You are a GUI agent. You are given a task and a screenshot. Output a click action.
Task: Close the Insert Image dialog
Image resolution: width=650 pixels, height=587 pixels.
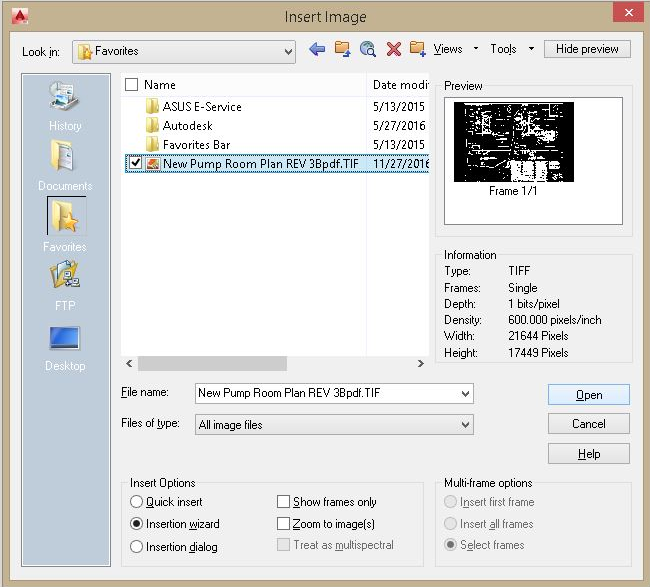tap(628, 12)
